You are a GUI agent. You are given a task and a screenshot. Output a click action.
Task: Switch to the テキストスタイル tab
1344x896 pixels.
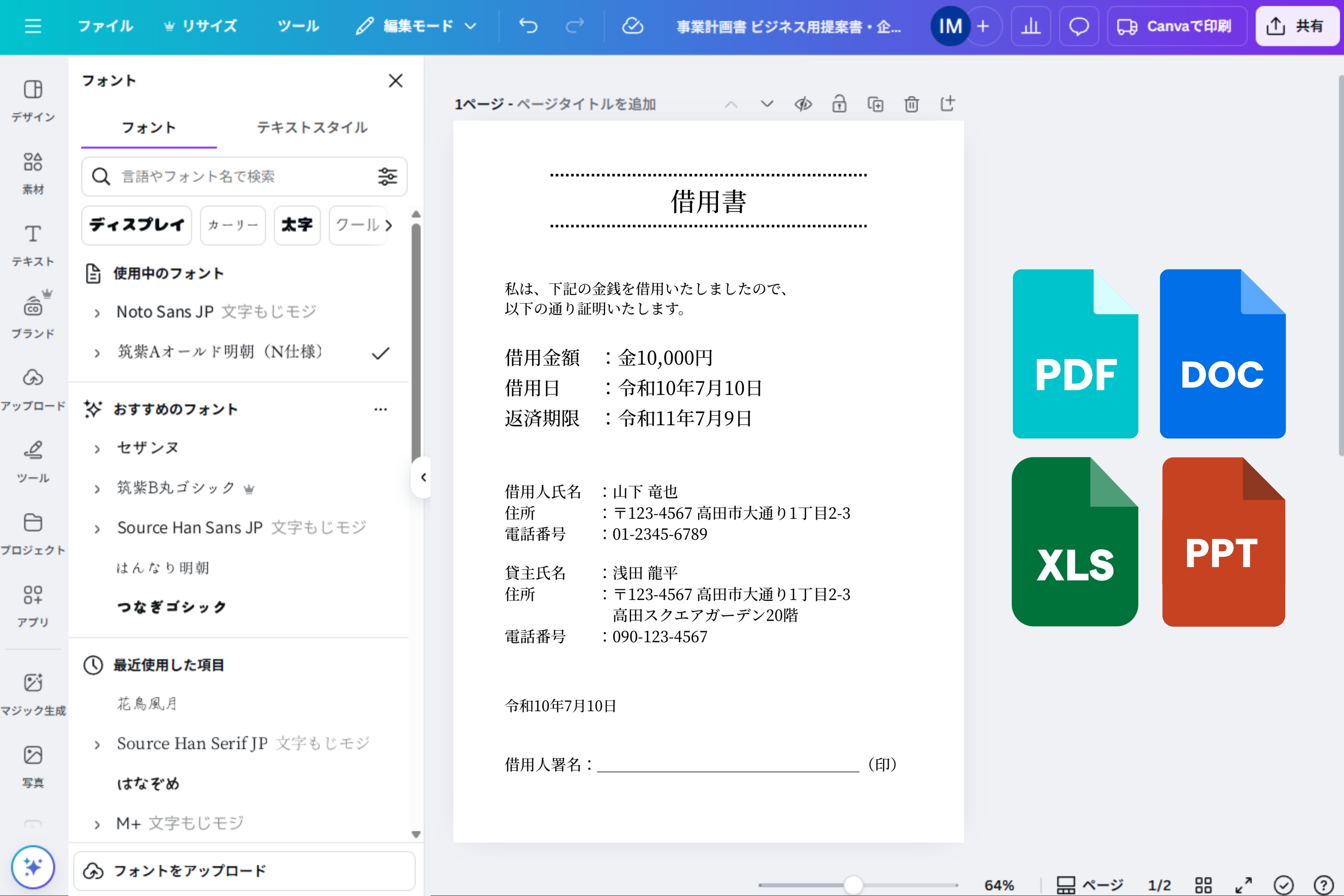[x=312, y=127]
